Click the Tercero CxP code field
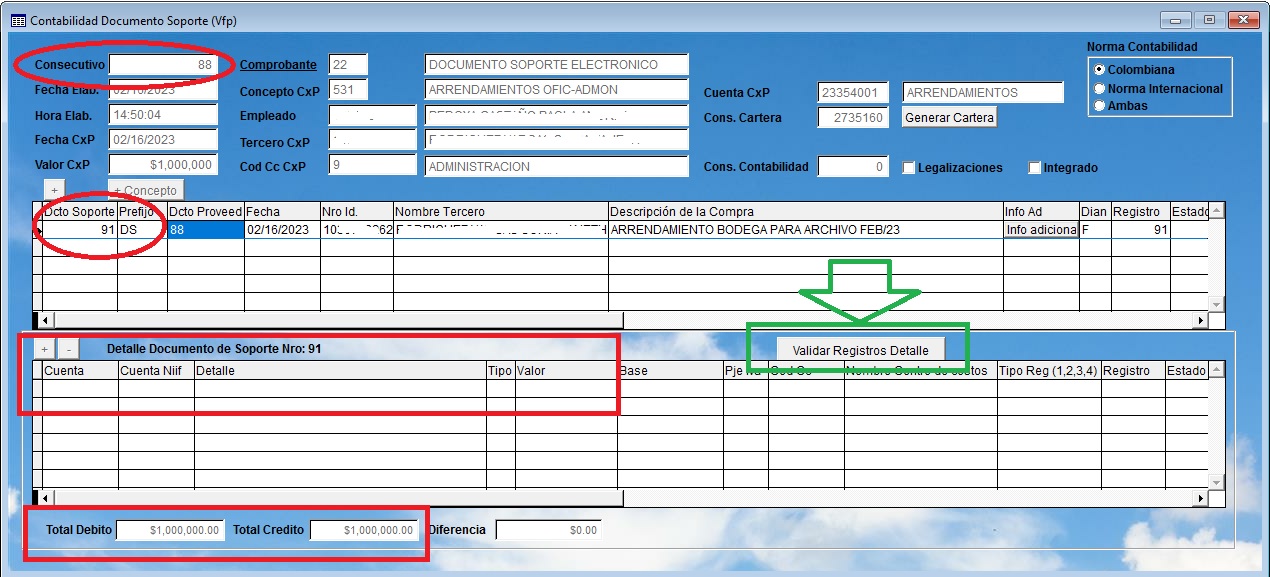1270x577 pixels. 372,140
